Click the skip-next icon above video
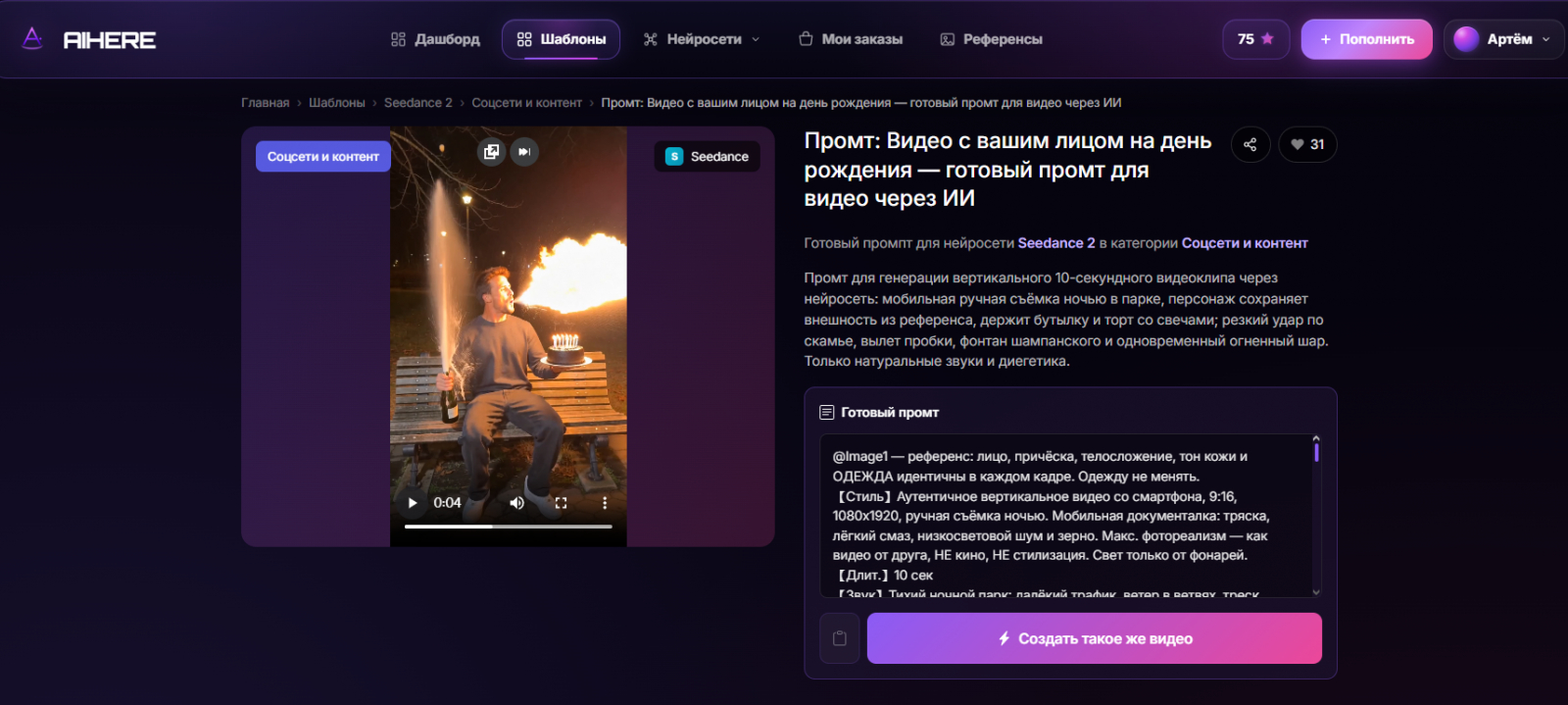The image size is (1568, 705). [524, 152]
